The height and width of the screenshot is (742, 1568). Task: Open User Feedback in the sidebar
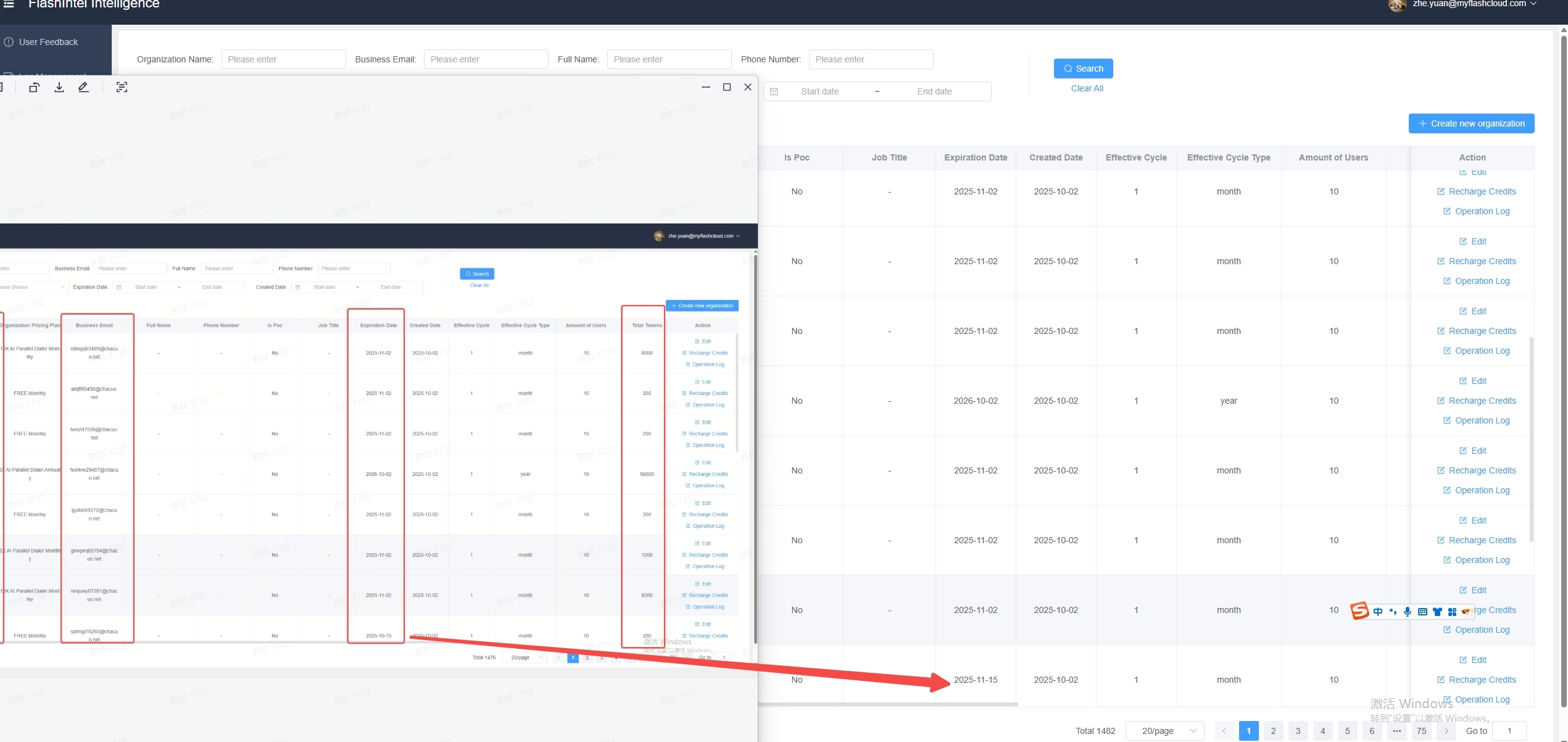48,42
